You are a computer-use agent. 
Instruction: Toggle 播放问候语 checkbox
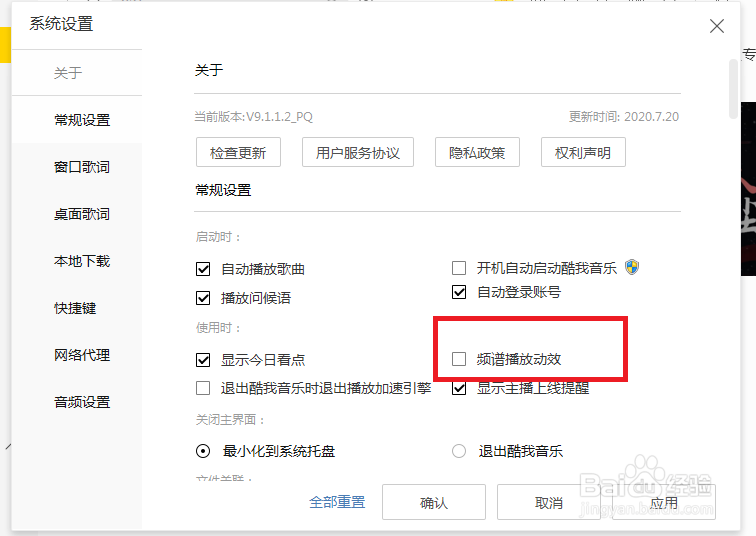pyautogui.click(x=203, y=298)
